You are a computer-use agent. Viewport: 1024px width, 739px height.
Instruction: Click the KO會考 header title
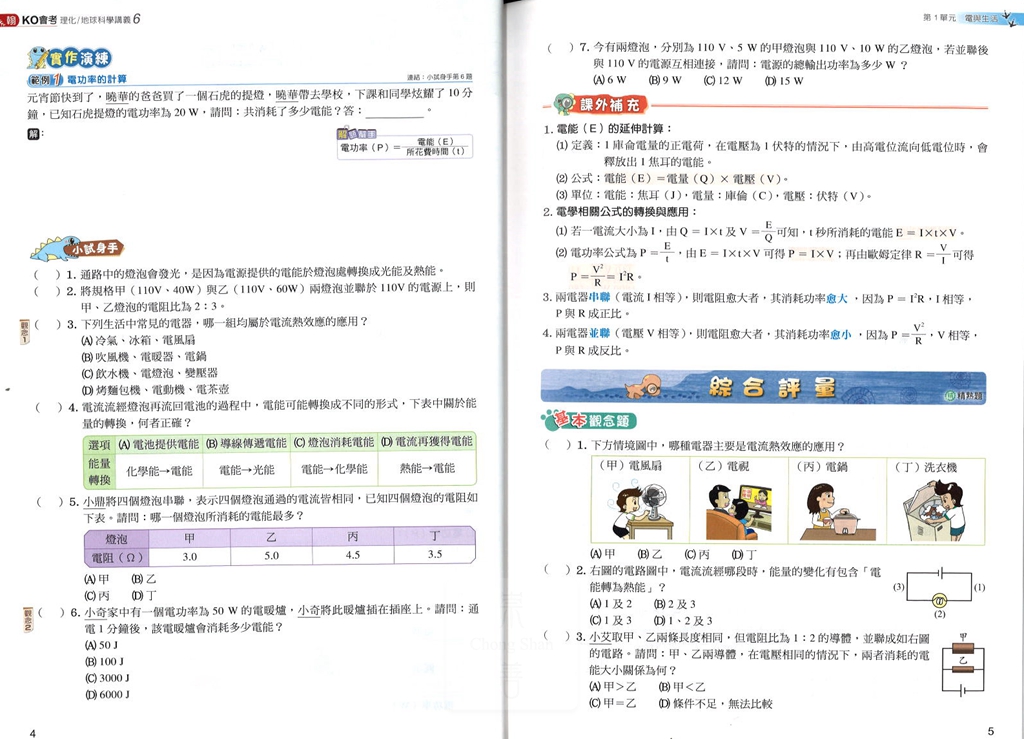click(39, 20)
